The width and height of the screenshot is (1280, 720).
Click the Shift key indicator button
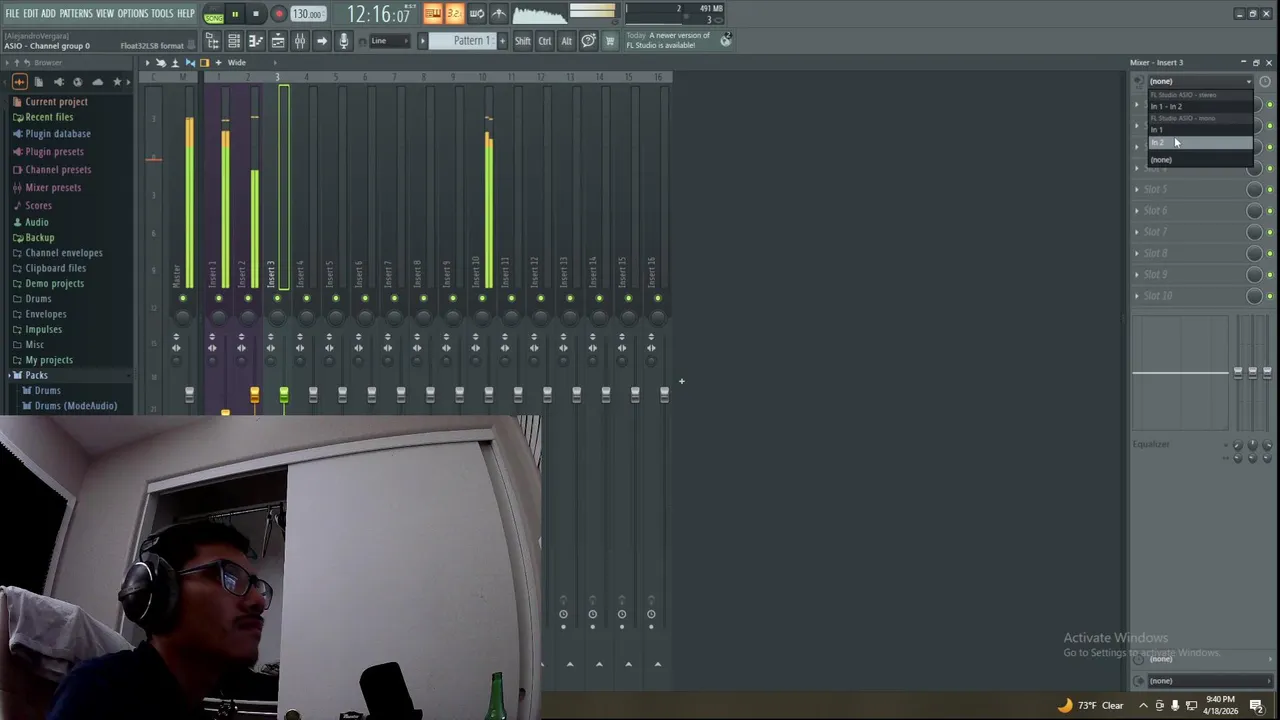(x=522, y=41)
